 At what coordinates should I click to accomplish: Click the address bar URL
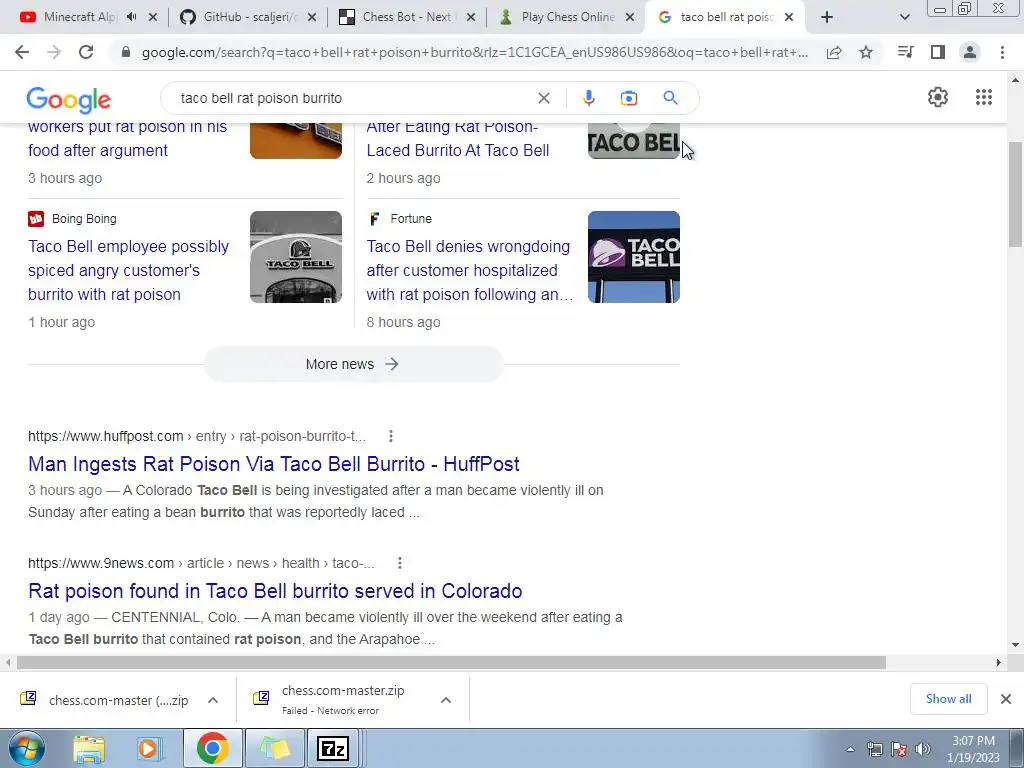click(x=475, y=52)
